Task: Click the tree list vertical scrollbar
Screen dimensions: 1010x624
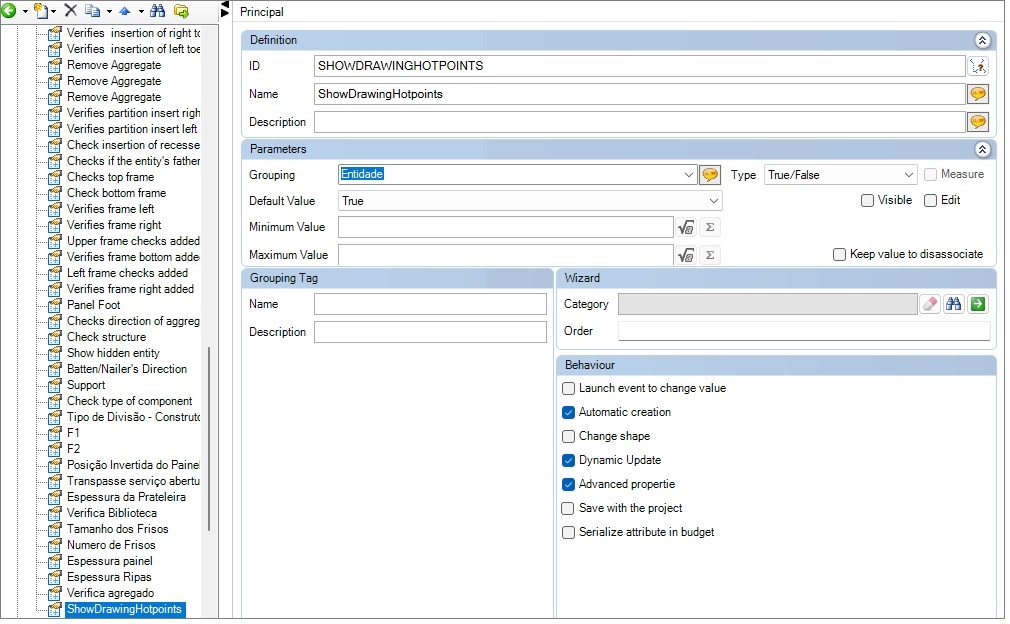Action: point(209,439)
